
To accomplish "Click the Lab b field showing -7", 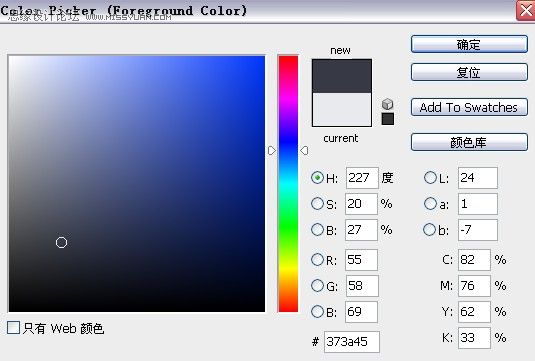I will pyautogui.click(x=478, y=230).
